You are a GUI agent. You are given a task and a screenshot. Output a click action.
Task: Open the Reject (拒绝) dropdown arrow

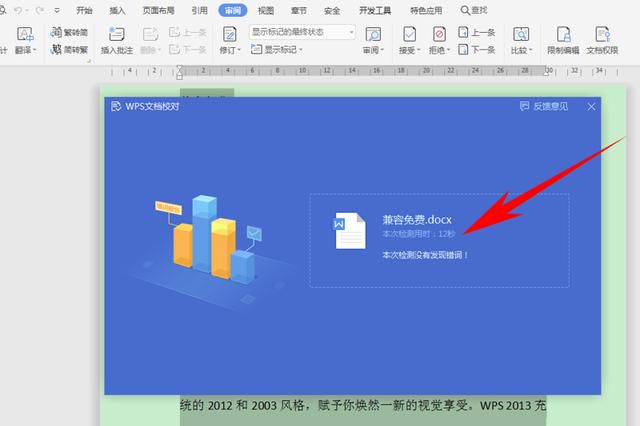point(448,50)
